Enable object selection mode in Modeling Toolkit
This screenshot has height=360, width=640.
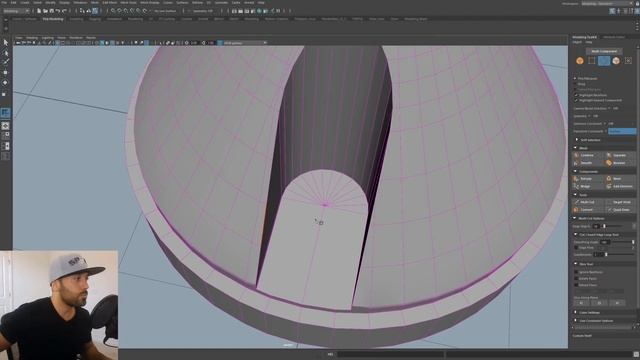(x=580, y=61)
